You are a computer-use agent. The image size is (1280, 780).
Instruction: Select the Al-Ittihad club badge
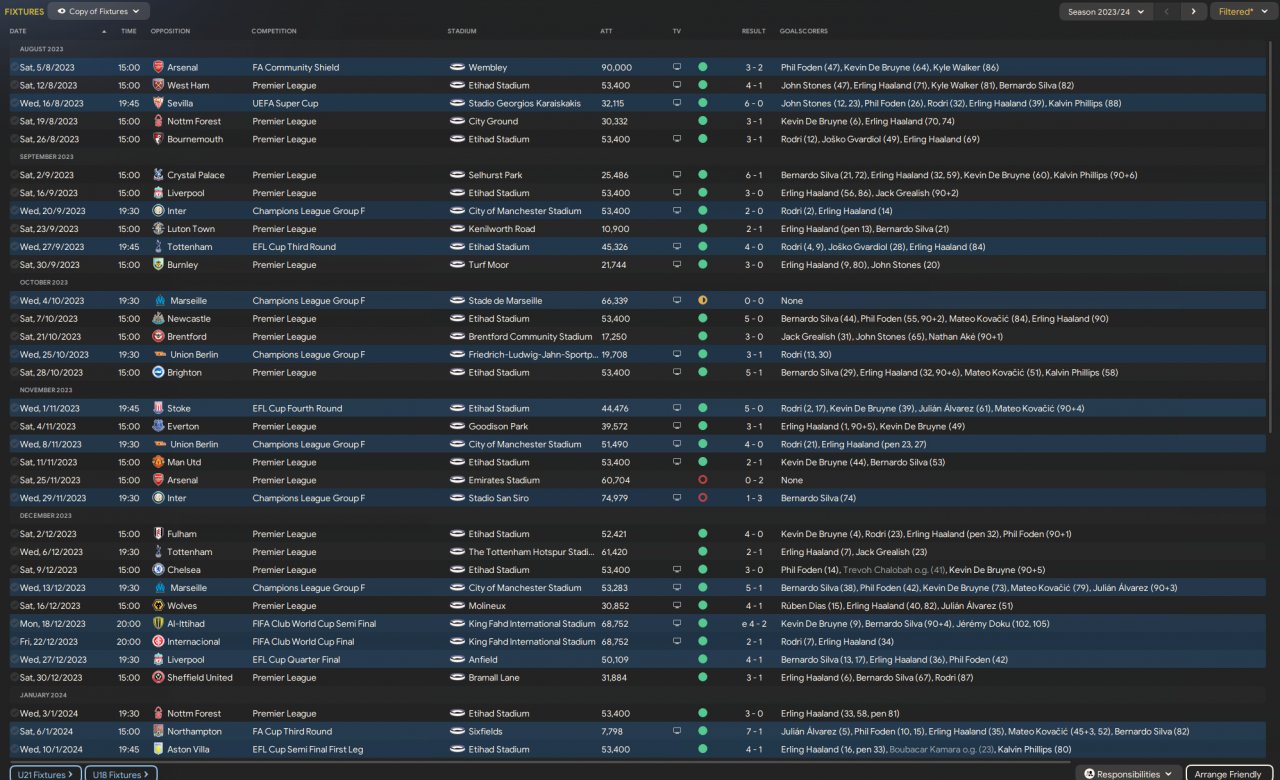[158, 624]
